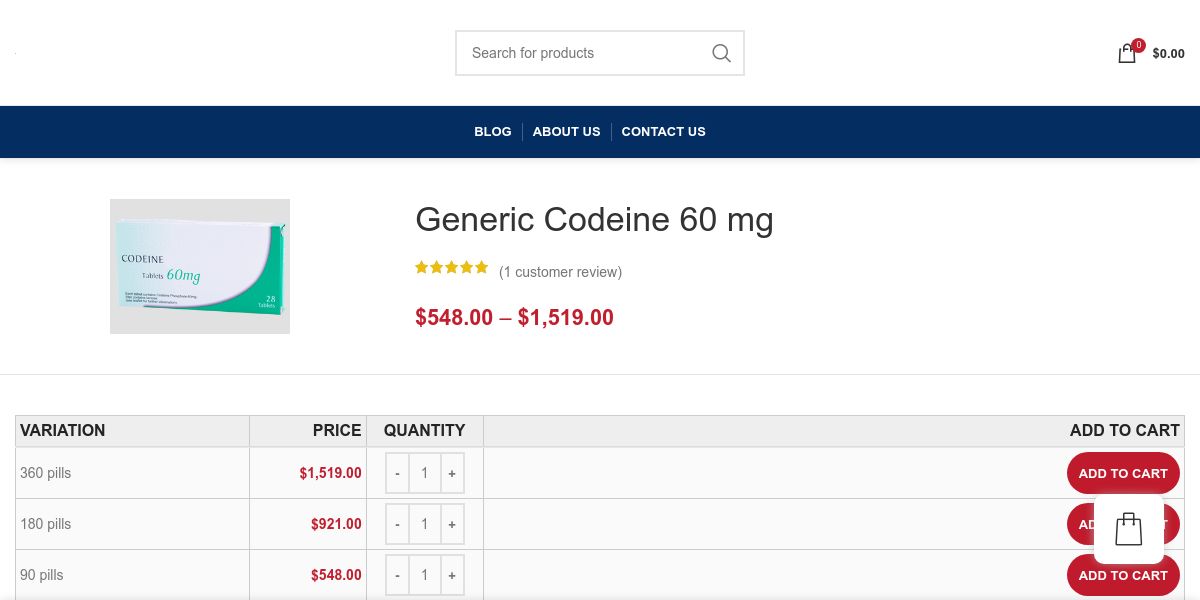
Task: Select CONTACT US in the navigation bar
Action: tap(663, 132)
